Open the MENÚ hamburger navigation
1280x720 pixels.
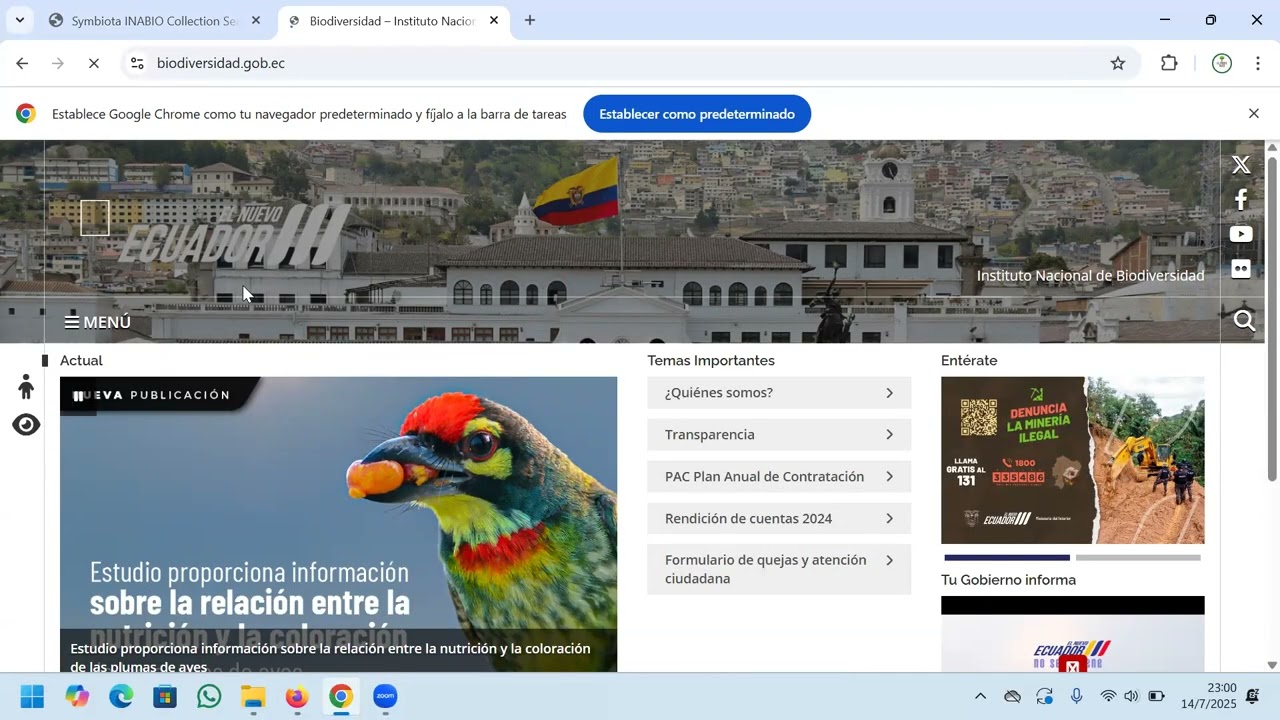(x=97, y=322)
